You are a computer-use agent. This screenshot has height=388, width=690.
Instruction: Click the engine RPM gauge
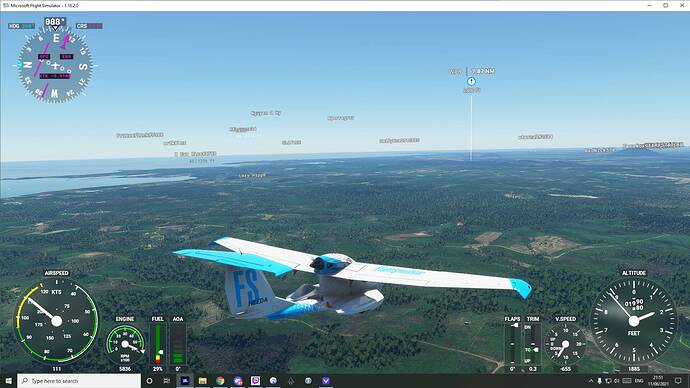(125, 344)
